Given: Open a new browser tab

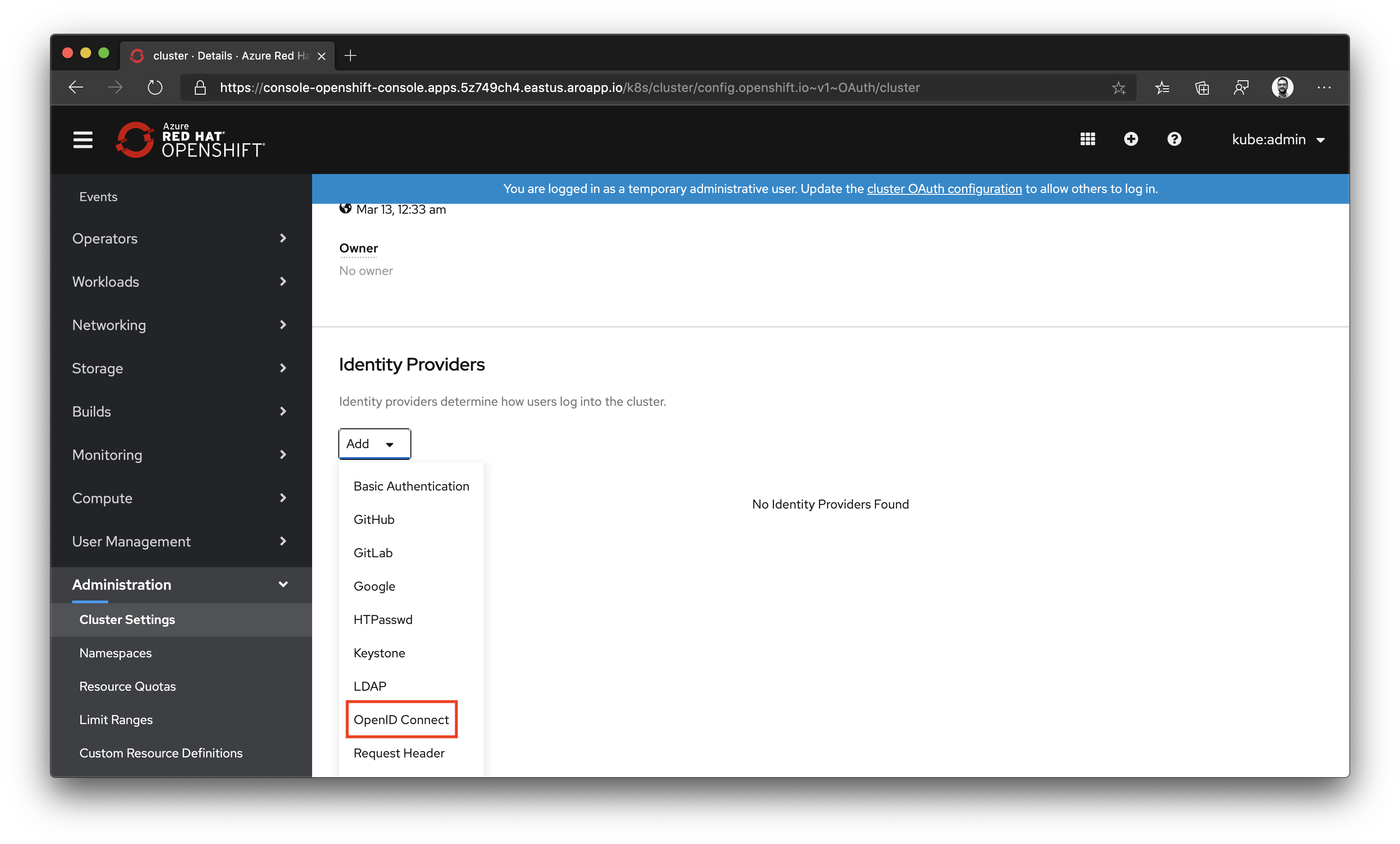Looking at the screenshot, I should (x=350, y=55).
